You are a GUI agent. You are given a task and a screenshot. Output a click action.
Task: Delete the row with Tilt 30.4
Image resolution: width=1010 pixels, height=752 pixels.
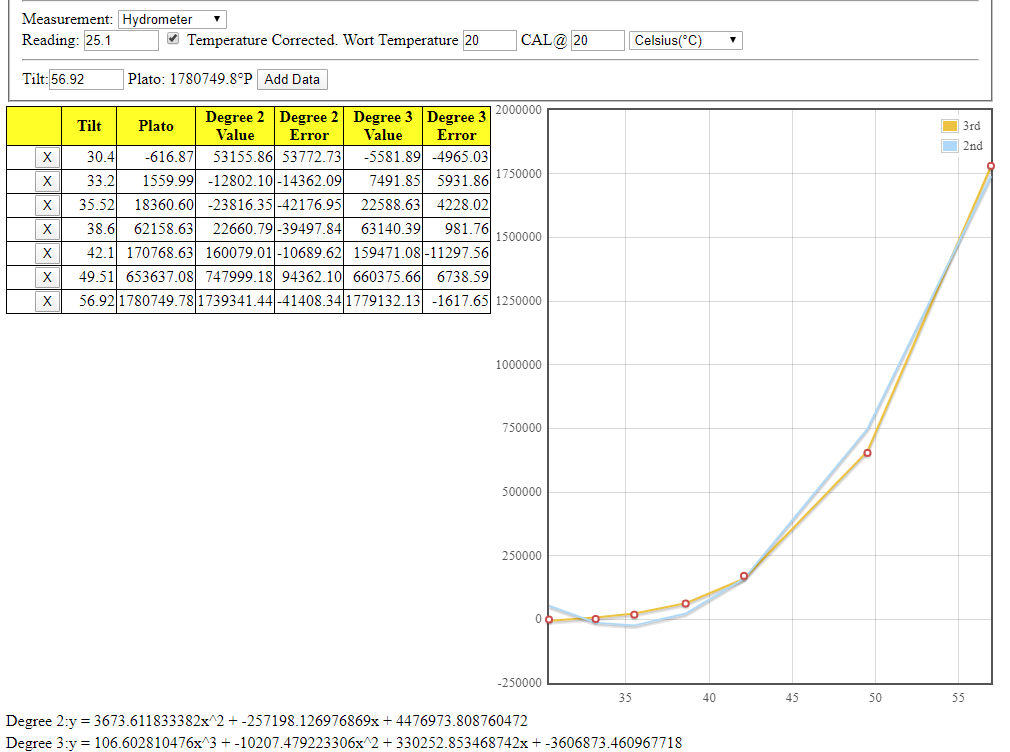[47, 157]
